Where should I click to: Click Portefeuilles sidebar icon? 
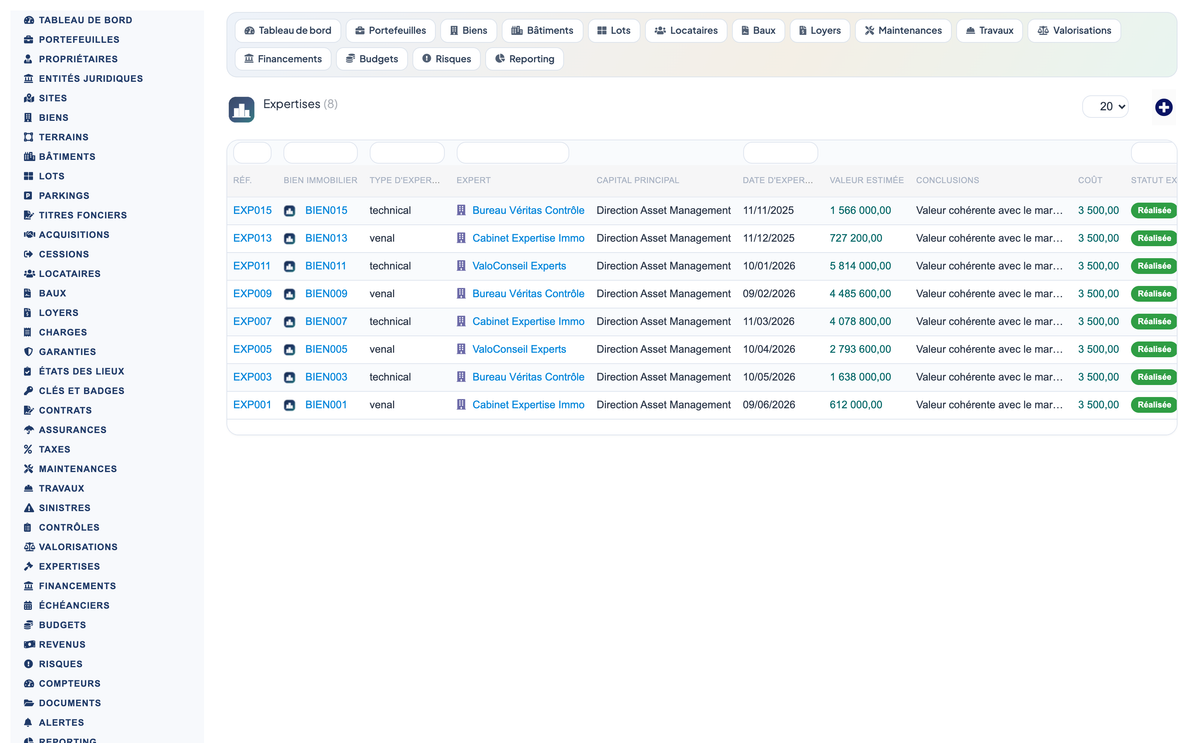click(28, 39)
